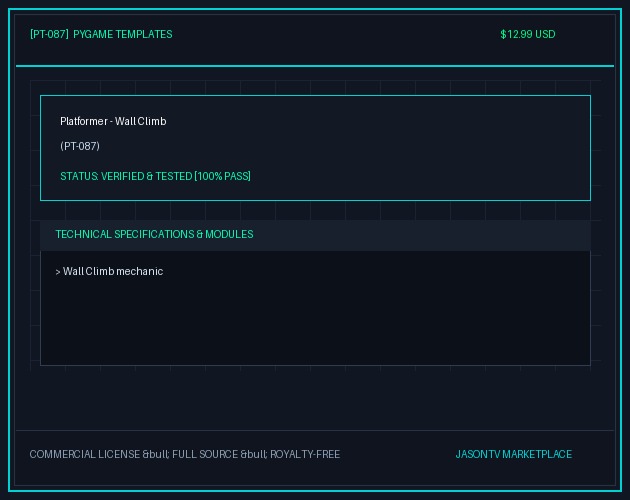Viewport: 630px width, 500px height.
Task: Click the STATUS VERIFIED & TESTED line
Action: coord(155,176)
